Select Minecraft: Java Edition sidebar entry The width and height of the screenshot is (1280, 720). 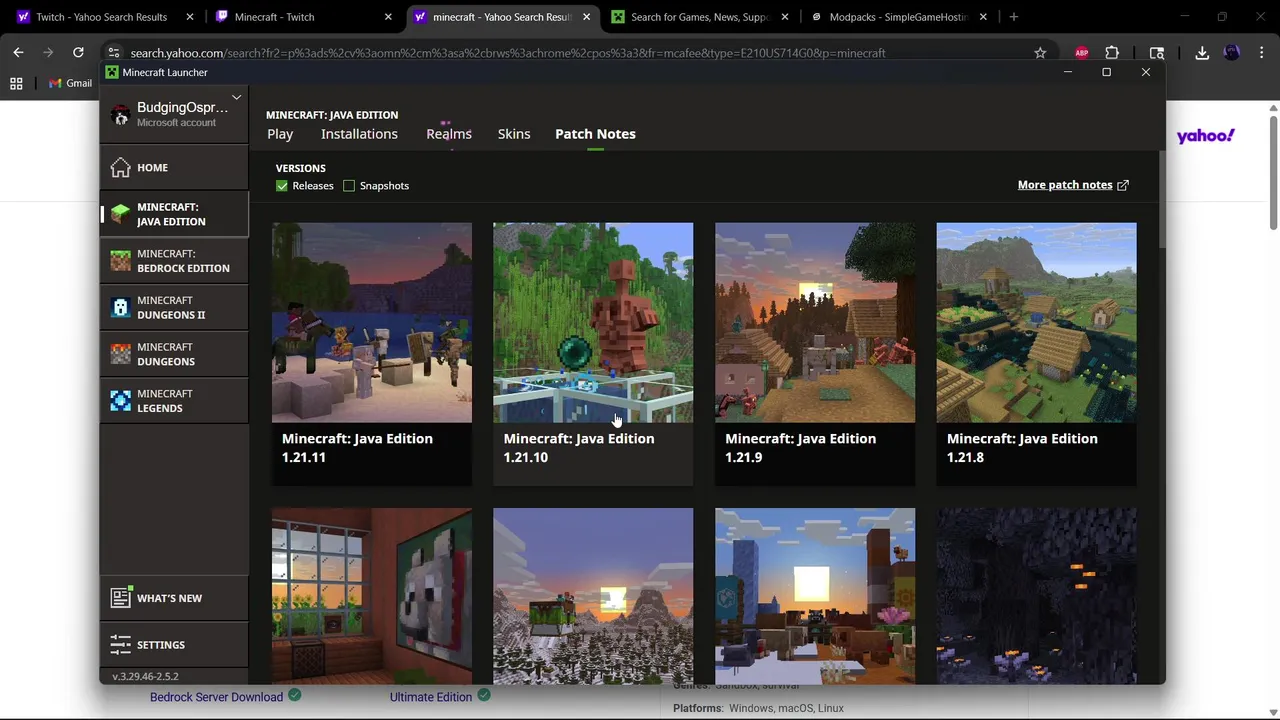coord(174,214)
